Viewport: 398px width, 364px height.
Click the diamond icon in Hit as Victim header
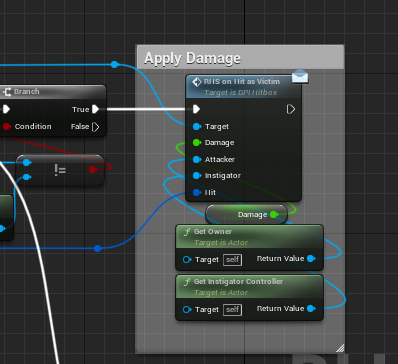click(x=197, y=82)
